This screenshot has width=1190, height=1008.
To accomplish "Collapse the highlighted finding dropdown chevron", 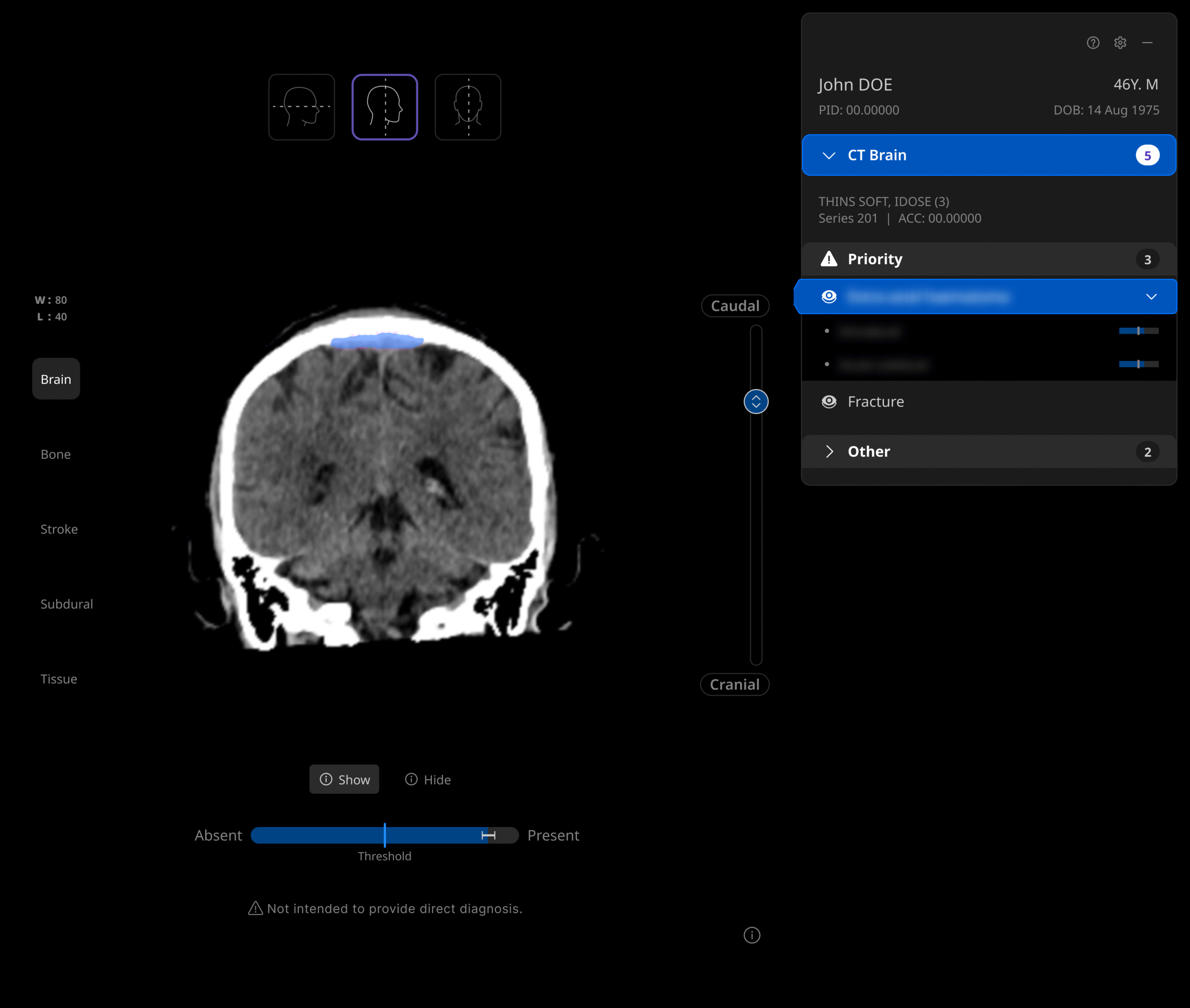I will click(1151, 297).
